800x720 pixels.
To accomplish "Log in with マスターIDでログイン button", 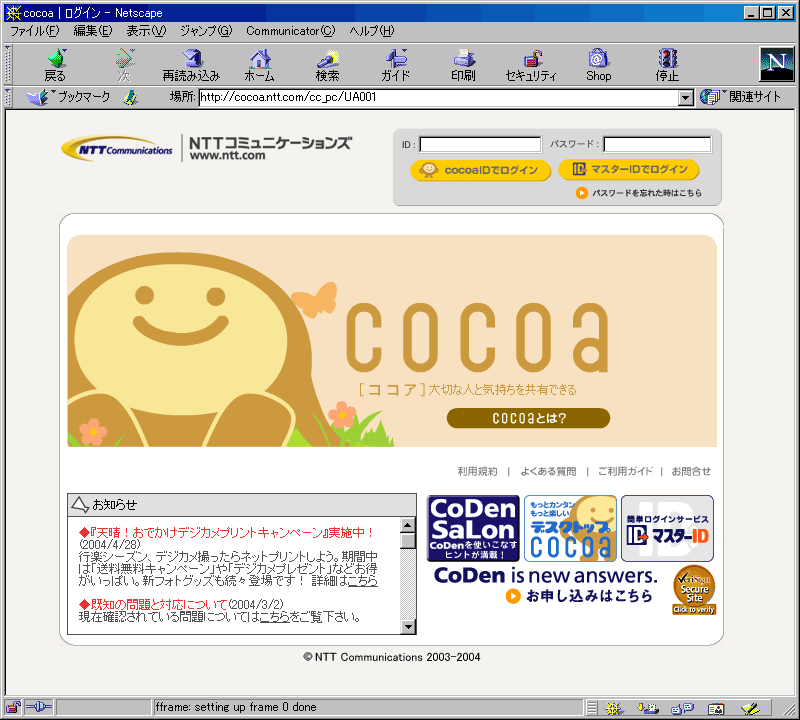I will click(629, 169).
